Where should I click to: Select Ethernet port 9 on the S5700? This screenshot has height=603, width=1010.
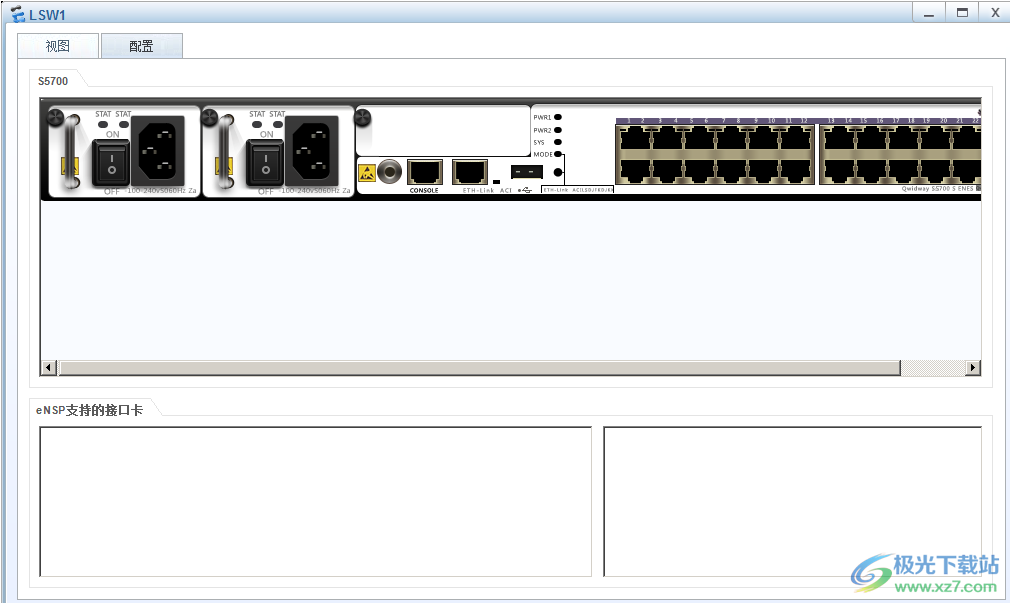pos(763,139)
